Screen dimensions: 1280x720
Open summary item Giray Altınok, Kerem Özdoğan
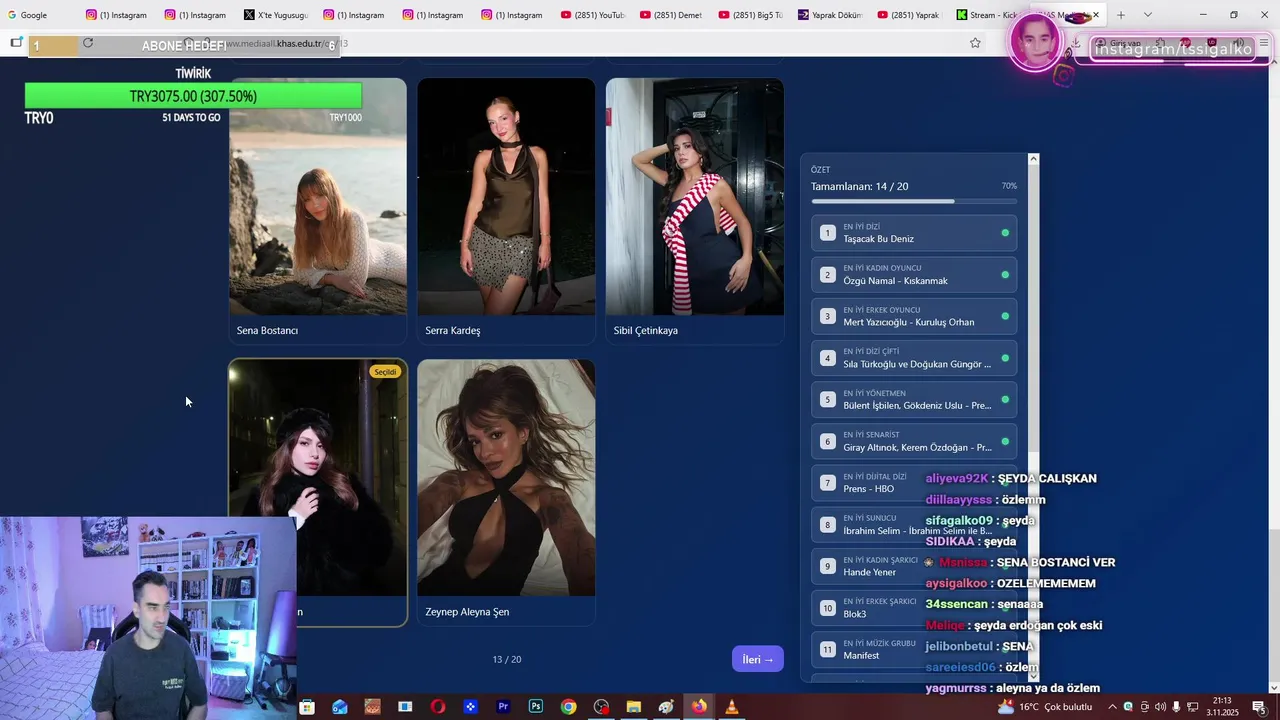pos(914,441)
